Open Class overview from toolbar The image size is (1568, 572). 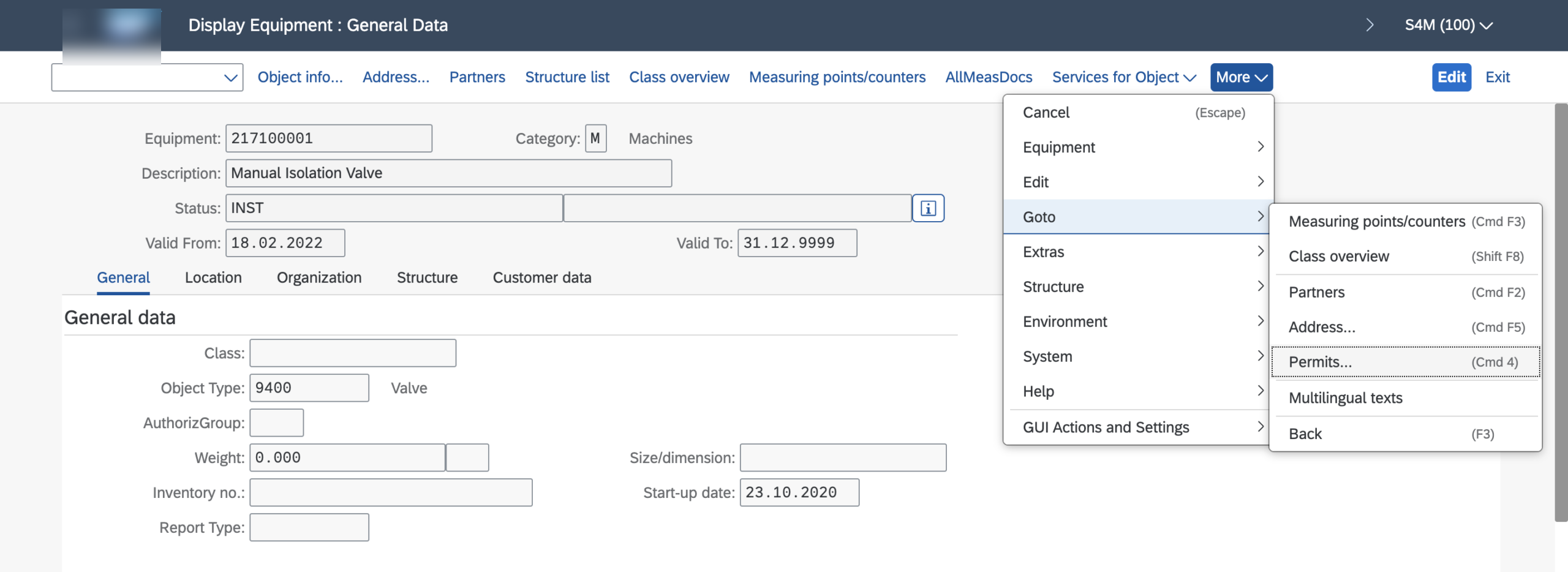click(x=679, y=77)
